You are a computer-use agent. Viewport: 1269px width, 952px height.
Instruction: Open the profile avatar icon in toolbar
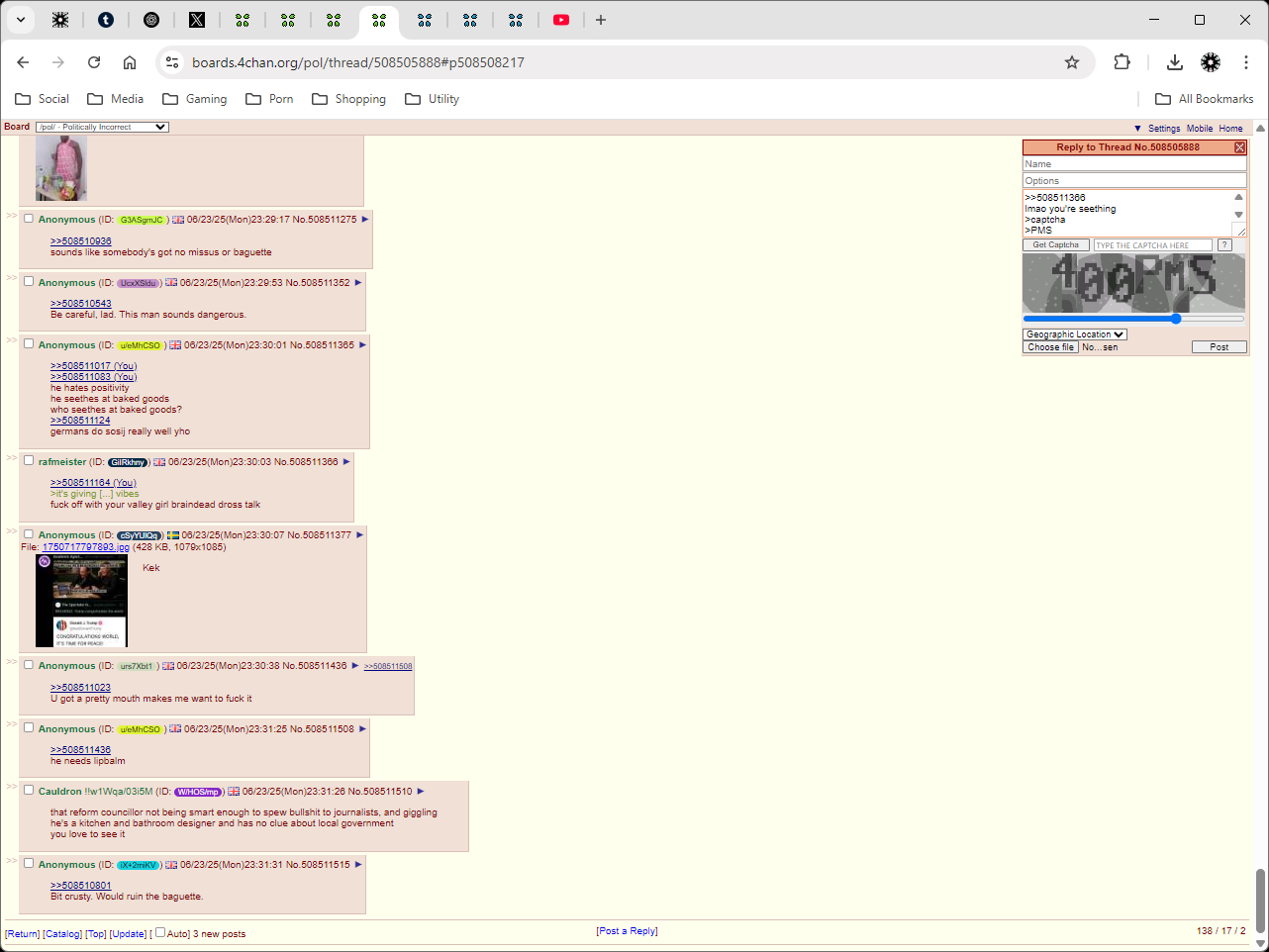(x=1211, y=62)
